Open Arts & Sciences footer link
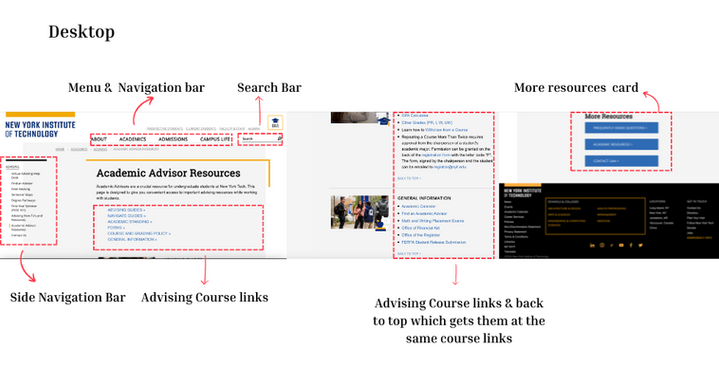This screenshot has height=367, width=719. [x=559, y=215]
